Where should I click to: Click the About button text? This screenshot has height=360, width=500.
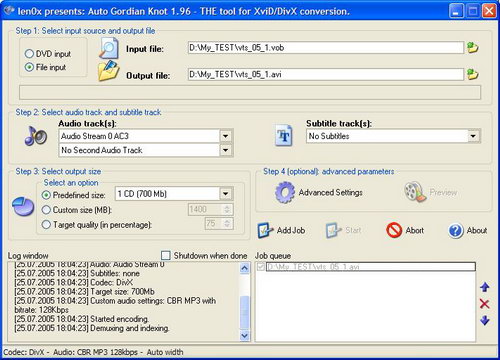tap(477, 230)
